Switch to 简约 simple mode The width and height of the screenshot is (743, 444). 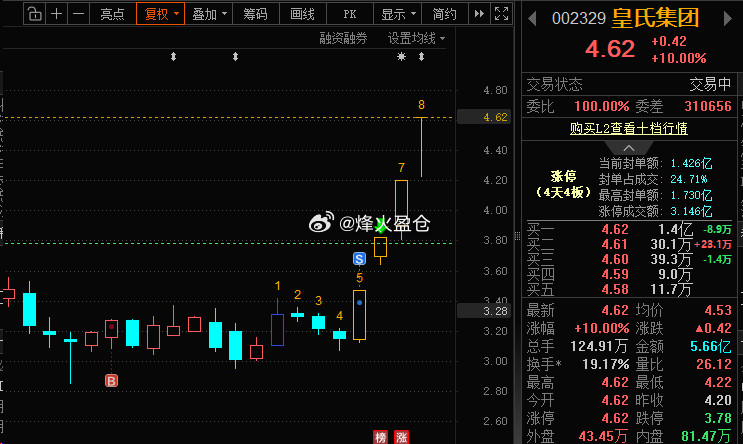point(444,14)
